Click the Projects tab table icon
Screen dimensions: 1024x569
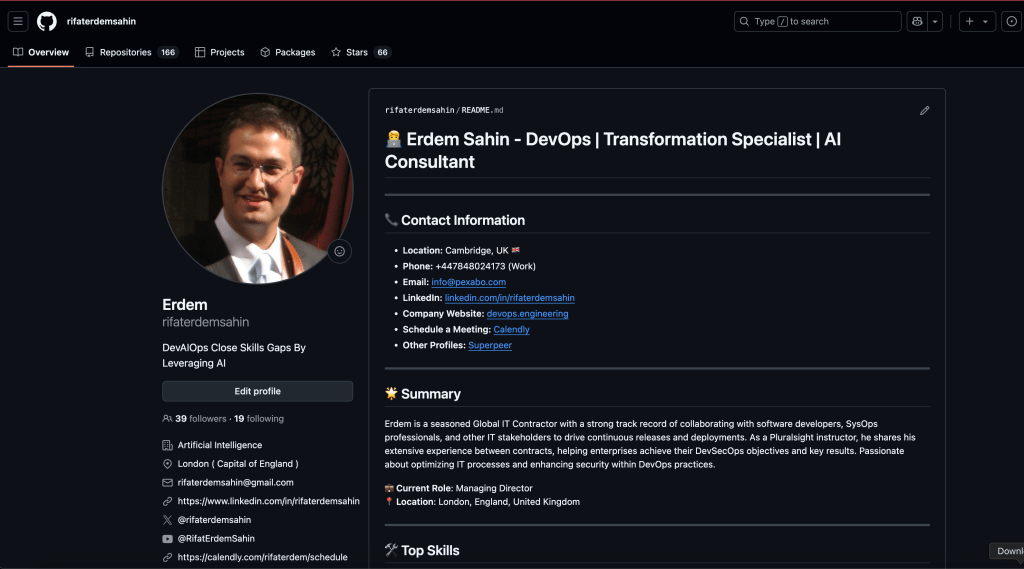coord(200,52)
